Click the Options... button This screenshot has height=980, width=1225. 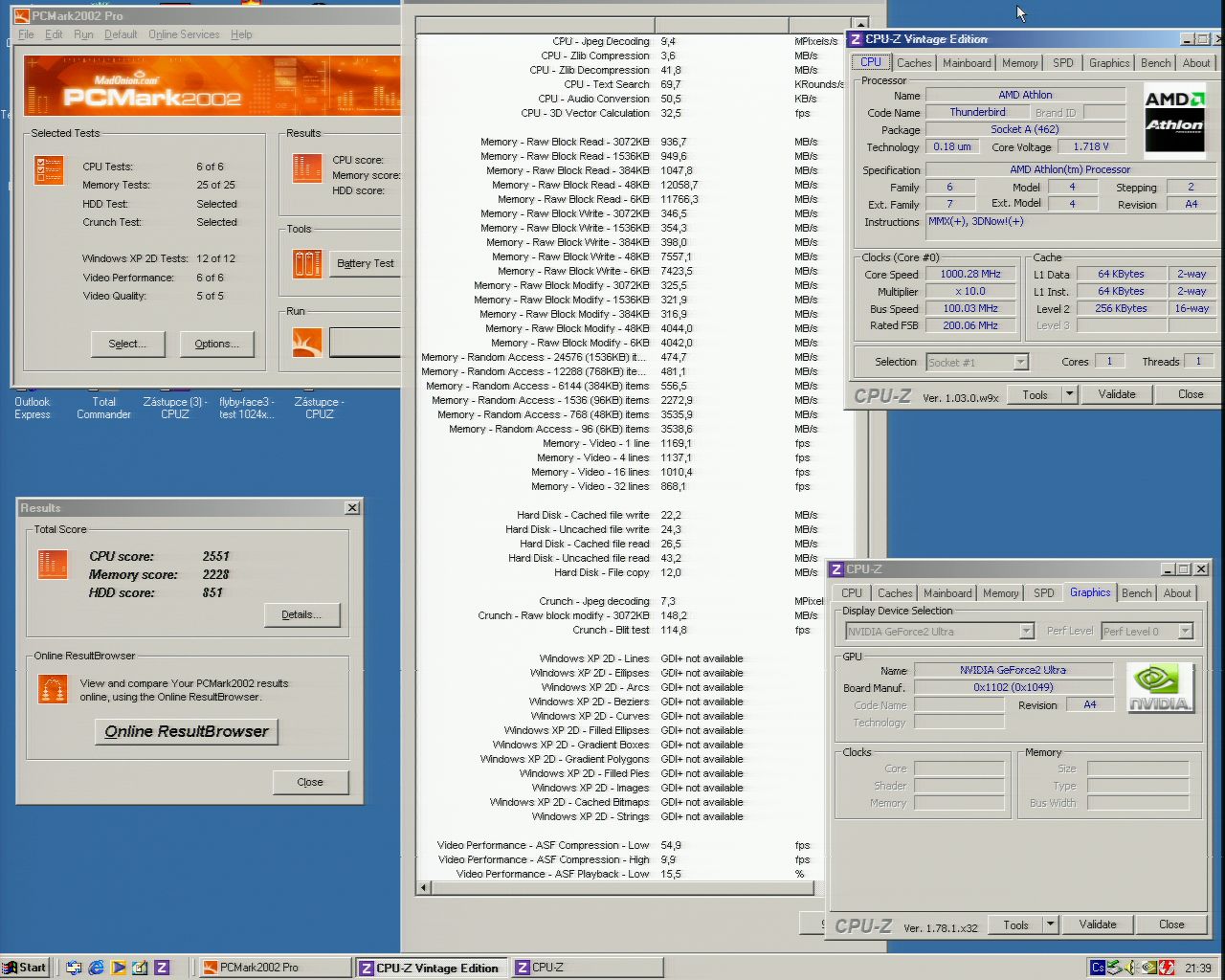point(216,344)
